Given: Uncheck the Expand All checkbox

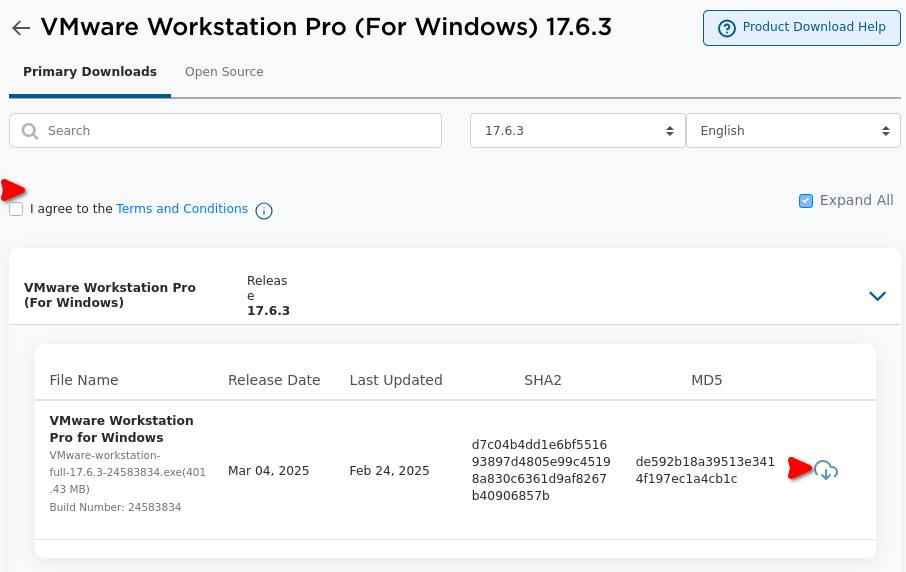Looking at the screenshot, I should click(806, 200).
